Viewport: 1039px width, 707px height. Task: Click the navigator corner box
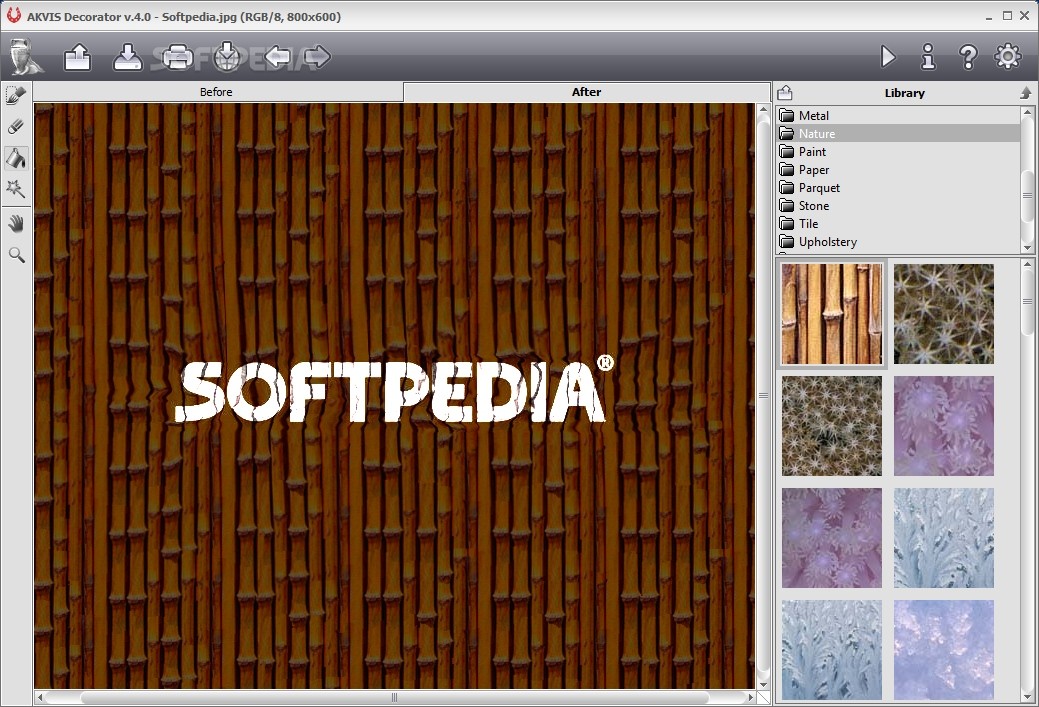click(x=763, y=697)
